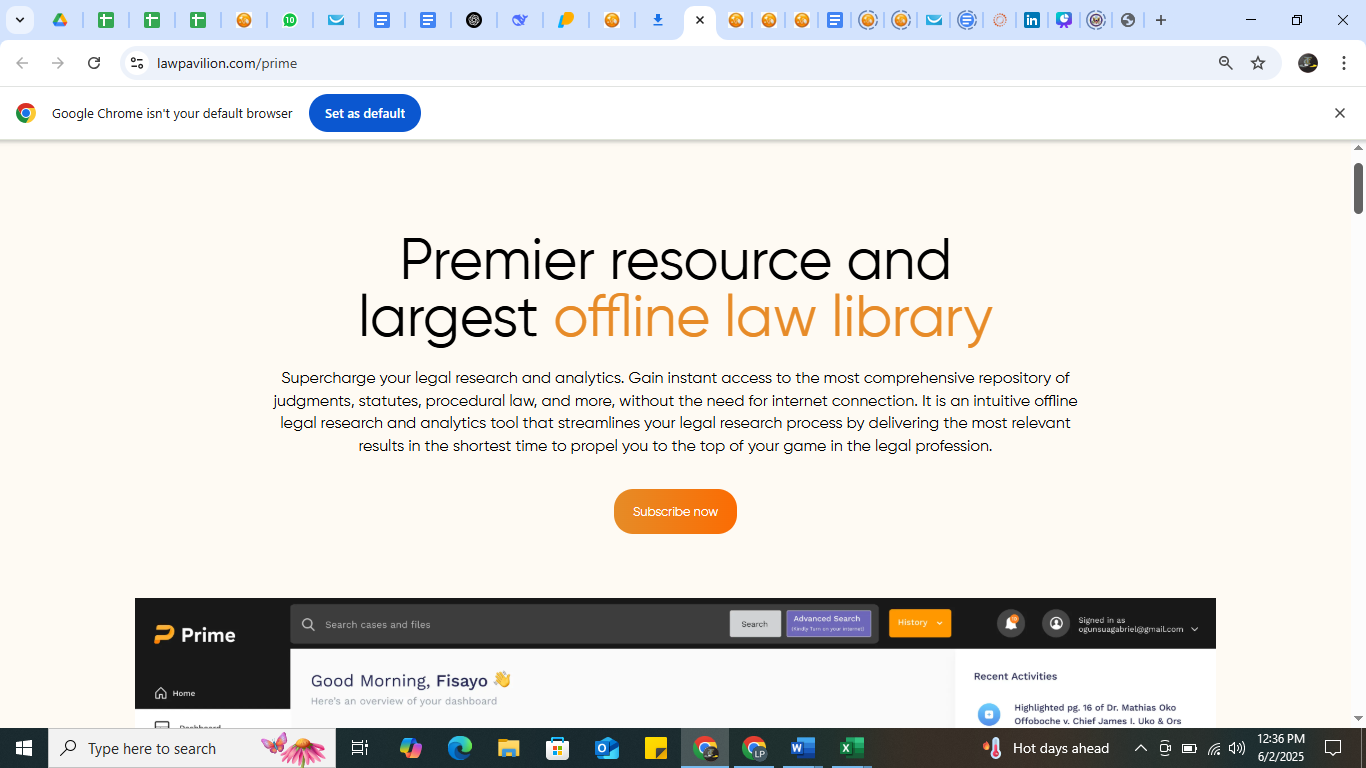Viewport: 1366px width, 768px height.
Task: Click the Subscribe now button
Action: [x=675, y=511]
